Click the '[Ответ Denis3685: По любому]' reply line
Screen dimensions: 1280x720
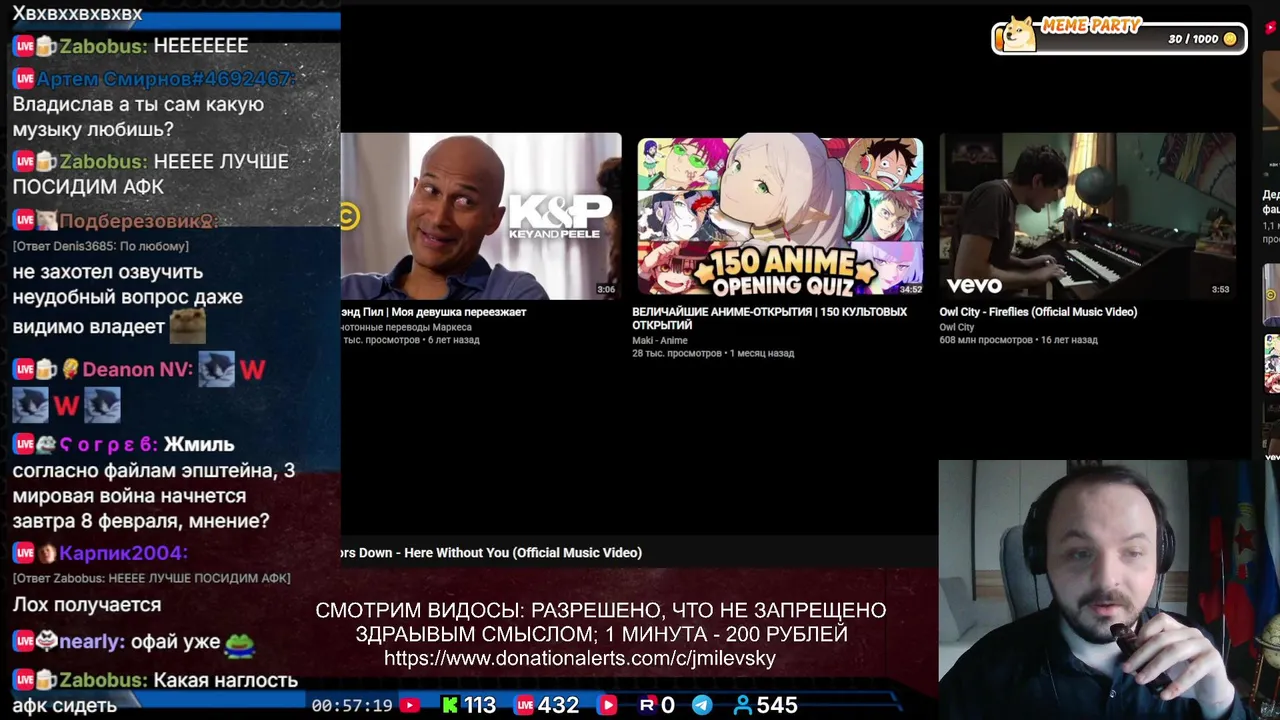point(100,246)
